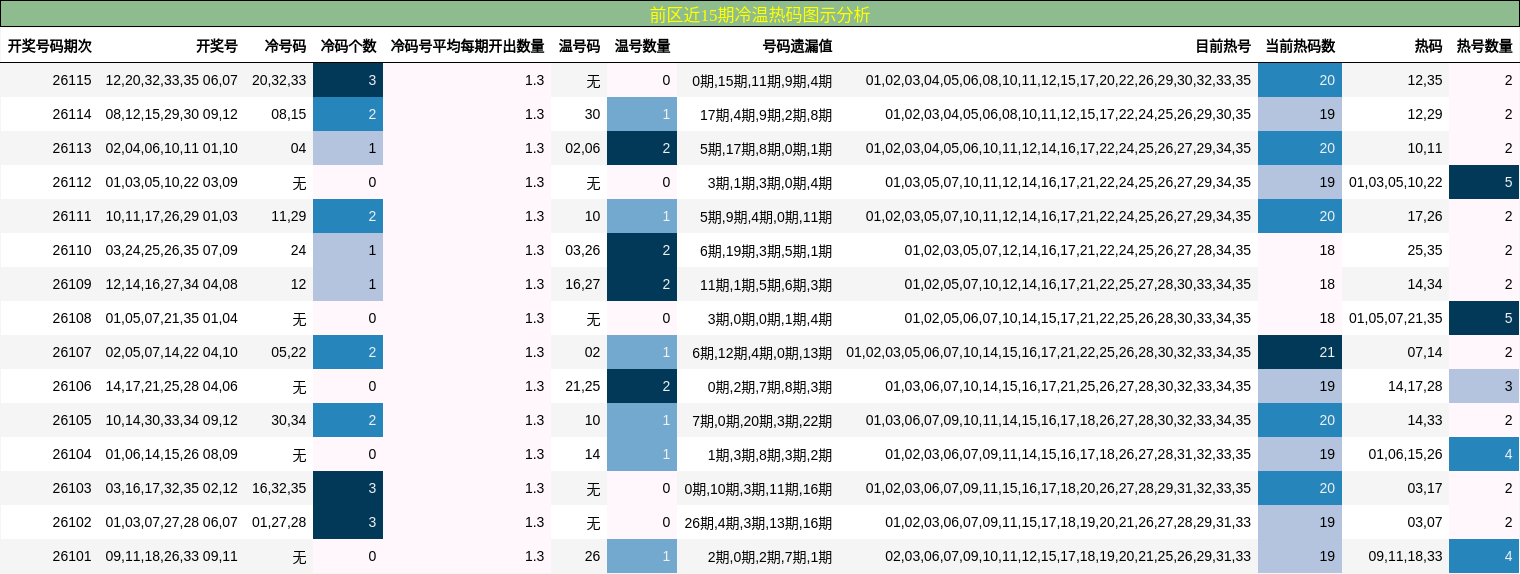This screenshot has height=574, width=1520.
Task: Click current hot count 21 cell
Action: [x=1300, y=352]
